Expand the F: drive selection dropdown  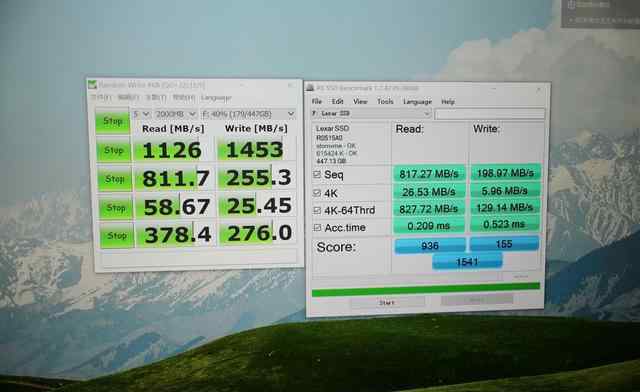click(x=248, y=114)
